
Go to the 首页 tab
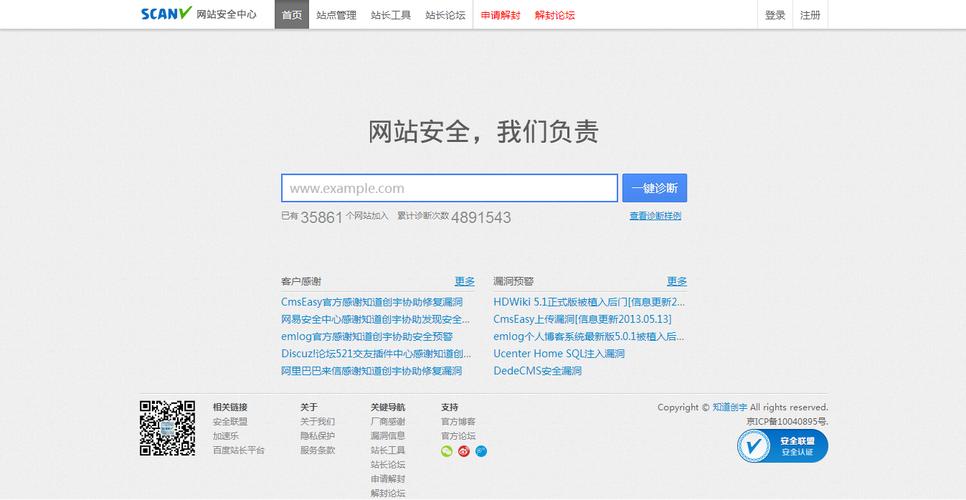tap(292, 15)
